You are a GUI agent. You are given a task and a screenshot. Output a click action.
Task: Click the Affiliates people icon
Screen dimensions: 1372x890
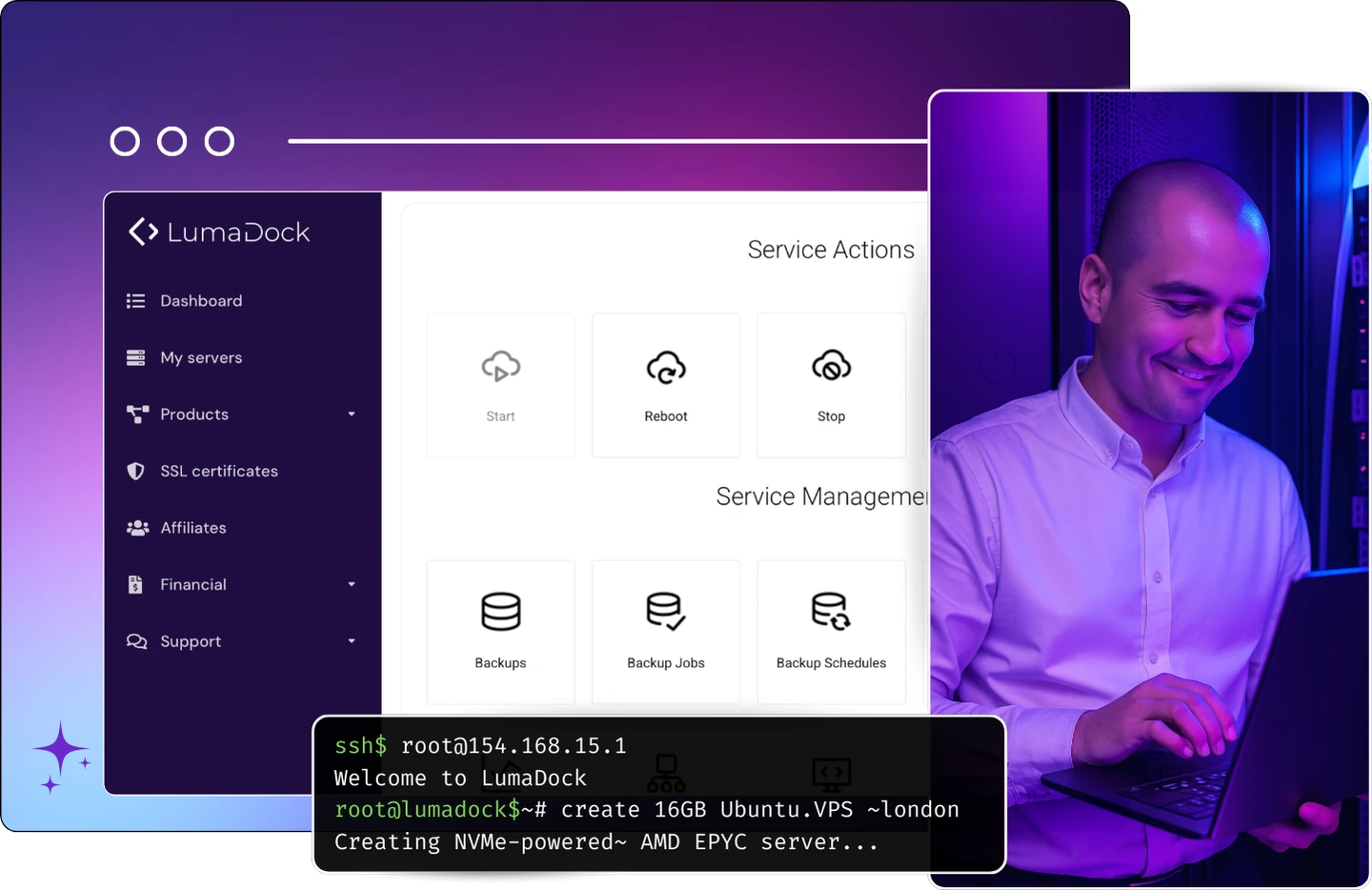coord(136,528)
